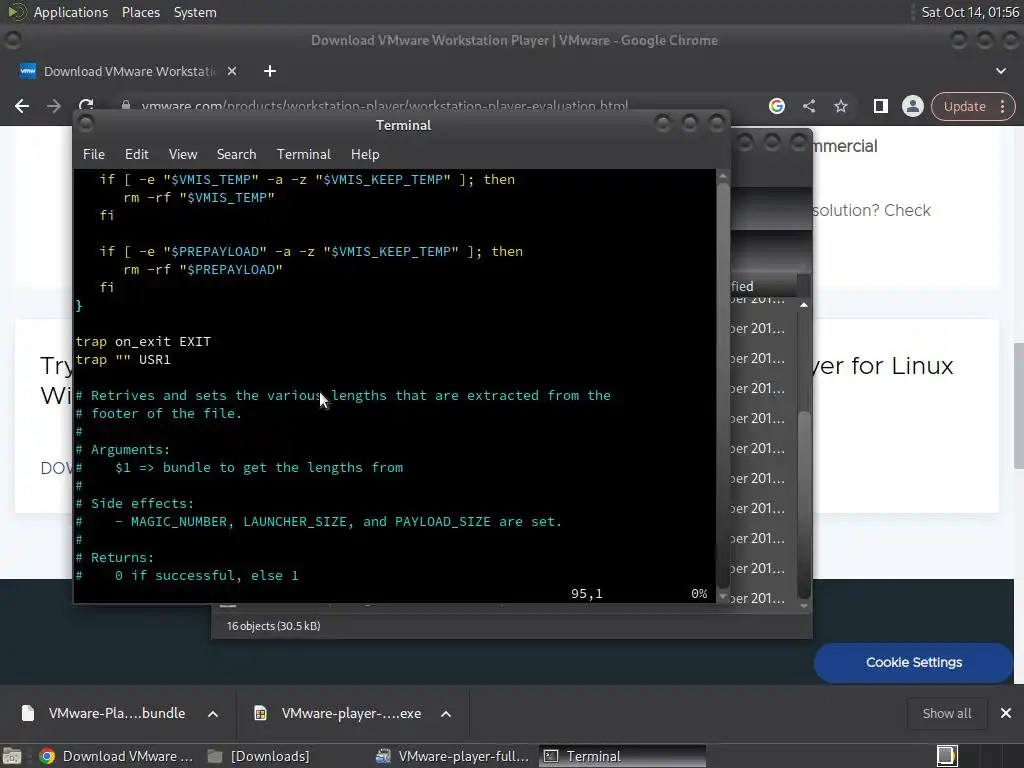
Task: Click the show desktop icon in taskbar
Action: (x=12, y=756)
